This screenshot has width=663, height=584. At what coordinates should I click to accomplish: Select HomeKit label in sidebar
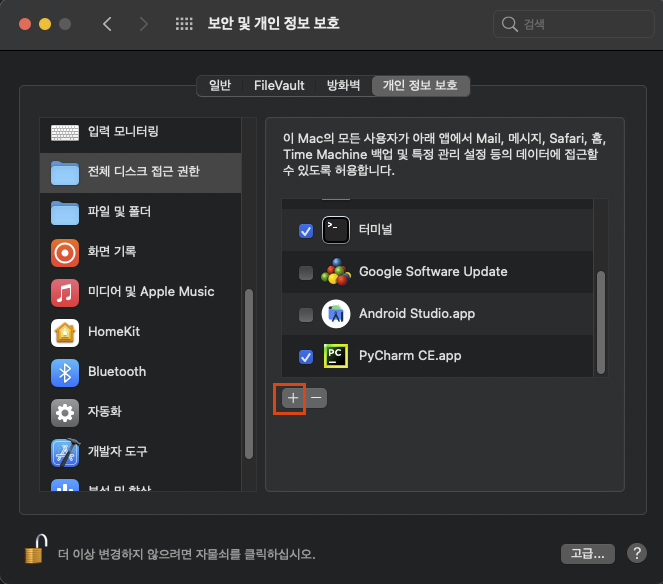point(114,332)
